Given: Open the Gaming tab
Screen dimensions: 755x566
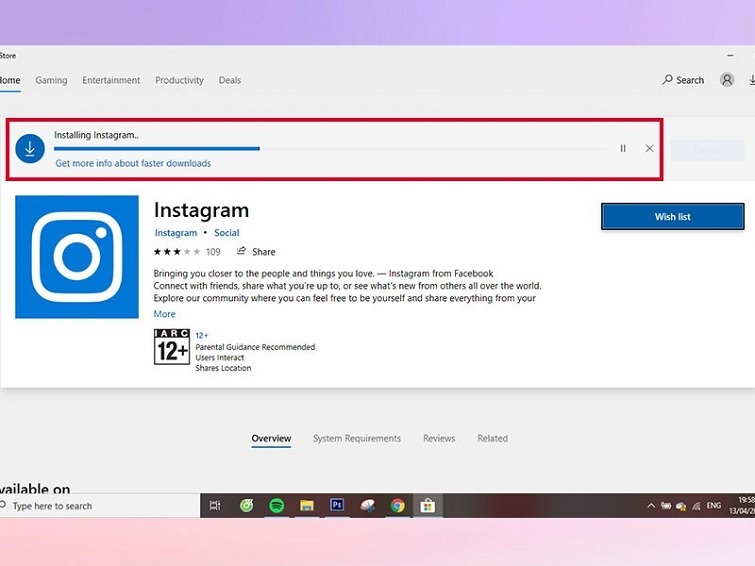Looking at the screenshot, I should click(x=51, y=80).
